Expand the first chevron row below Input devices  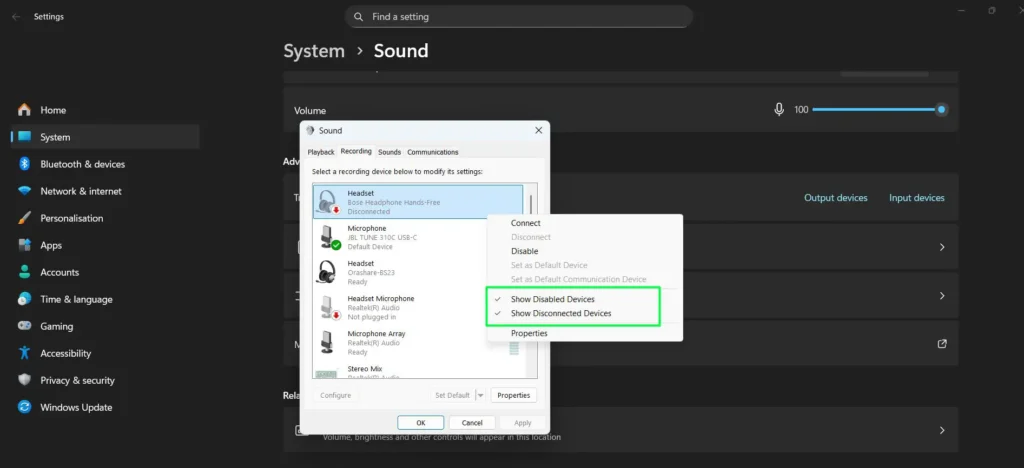coord(942,247)
